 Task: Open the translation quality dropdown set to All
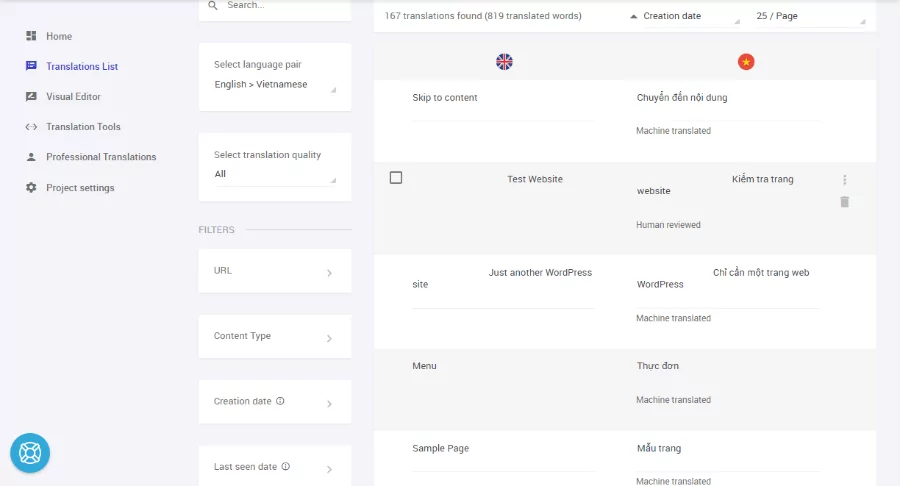click(275, 174)
